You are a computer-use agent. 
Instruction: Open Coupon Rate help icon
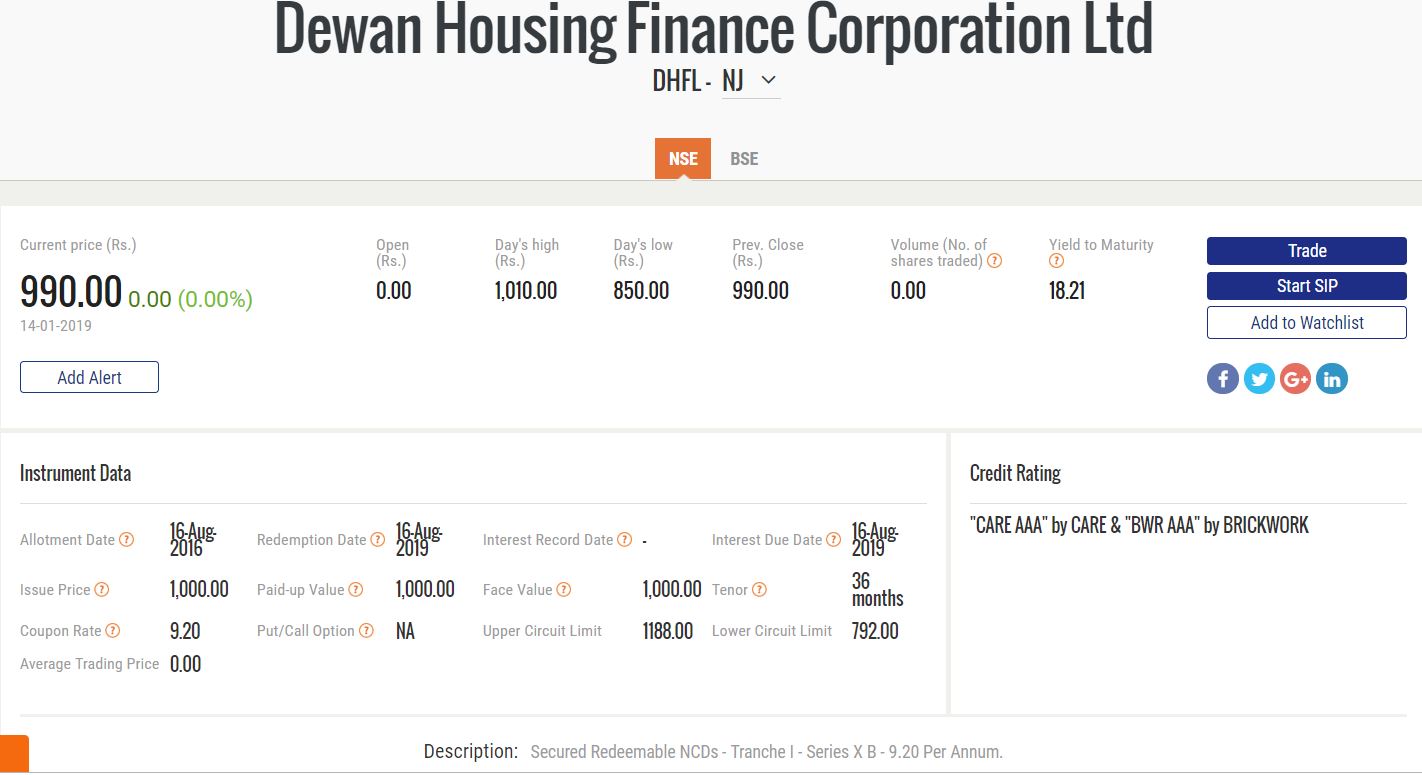113,631
